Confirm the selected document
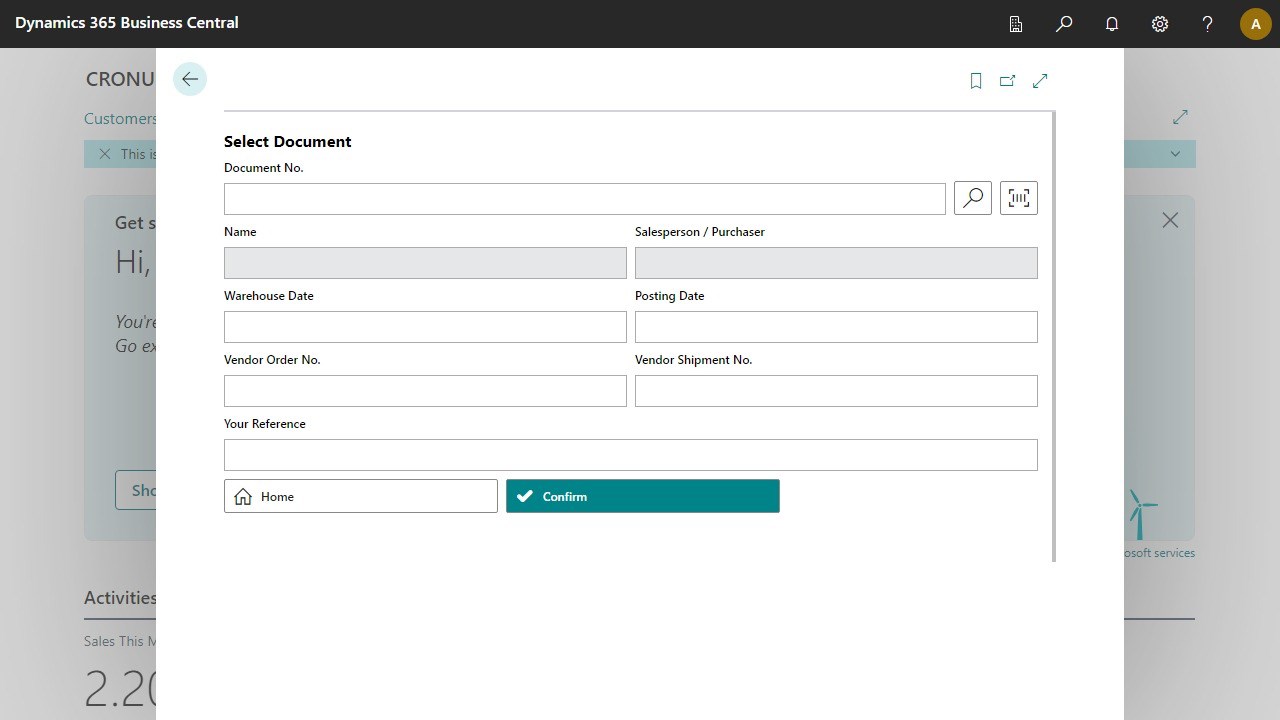Image resolution: width=1280 pixels, height=720 pixels. 643,495
